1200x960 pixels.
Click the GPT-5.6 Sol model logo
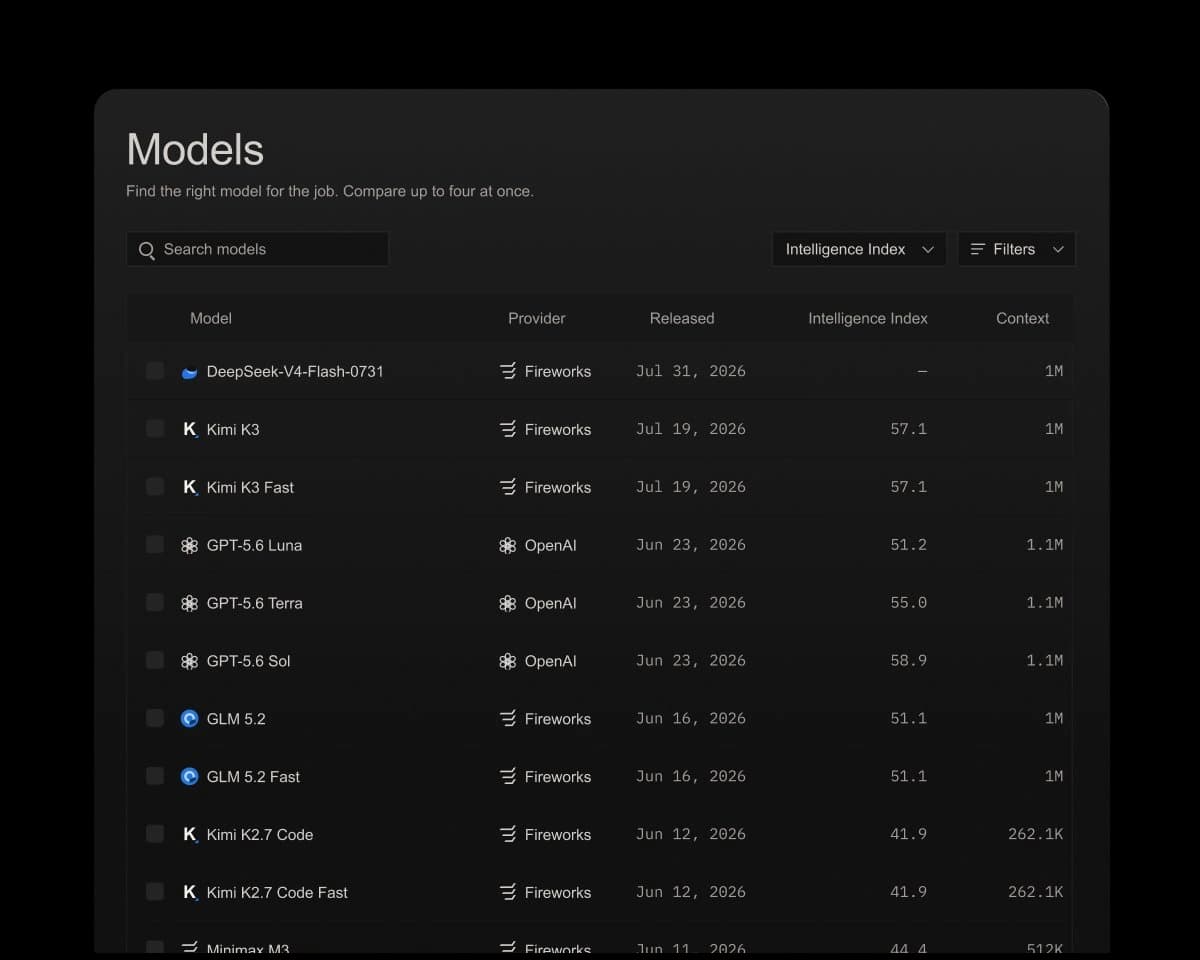tap(189, 661)
